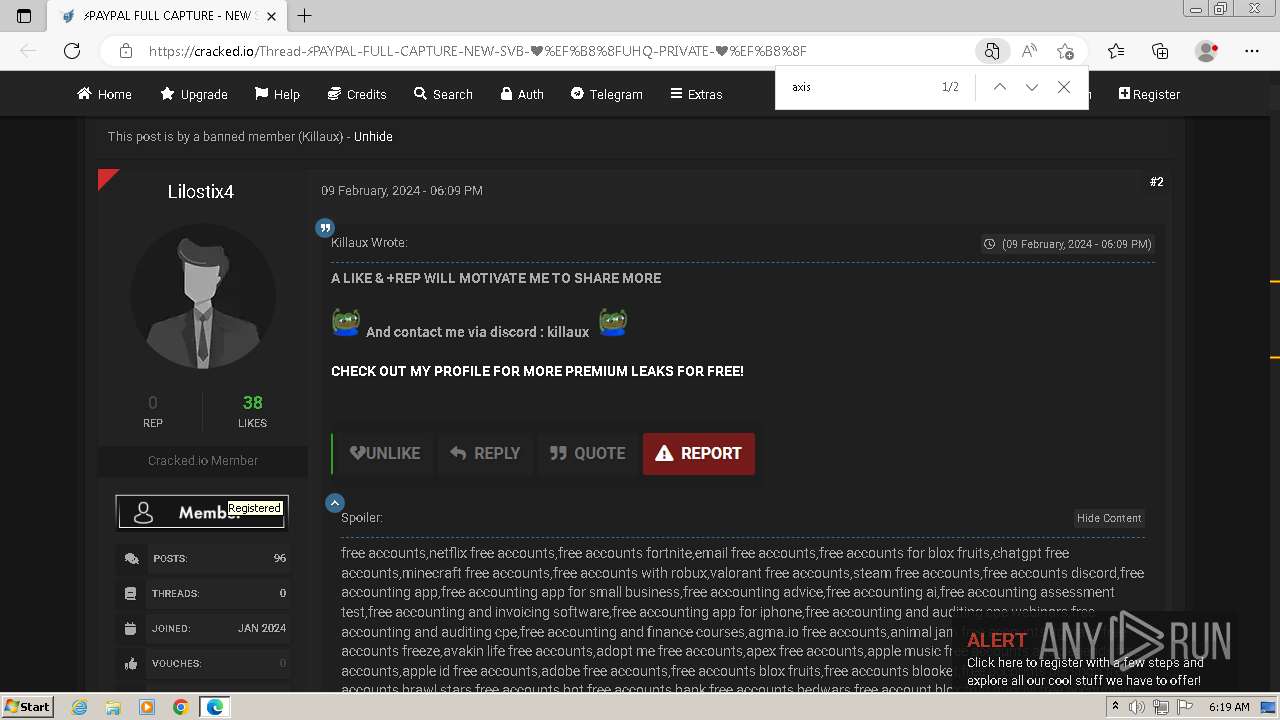
Task: View site information lock icon
Action: click(126, 51)
